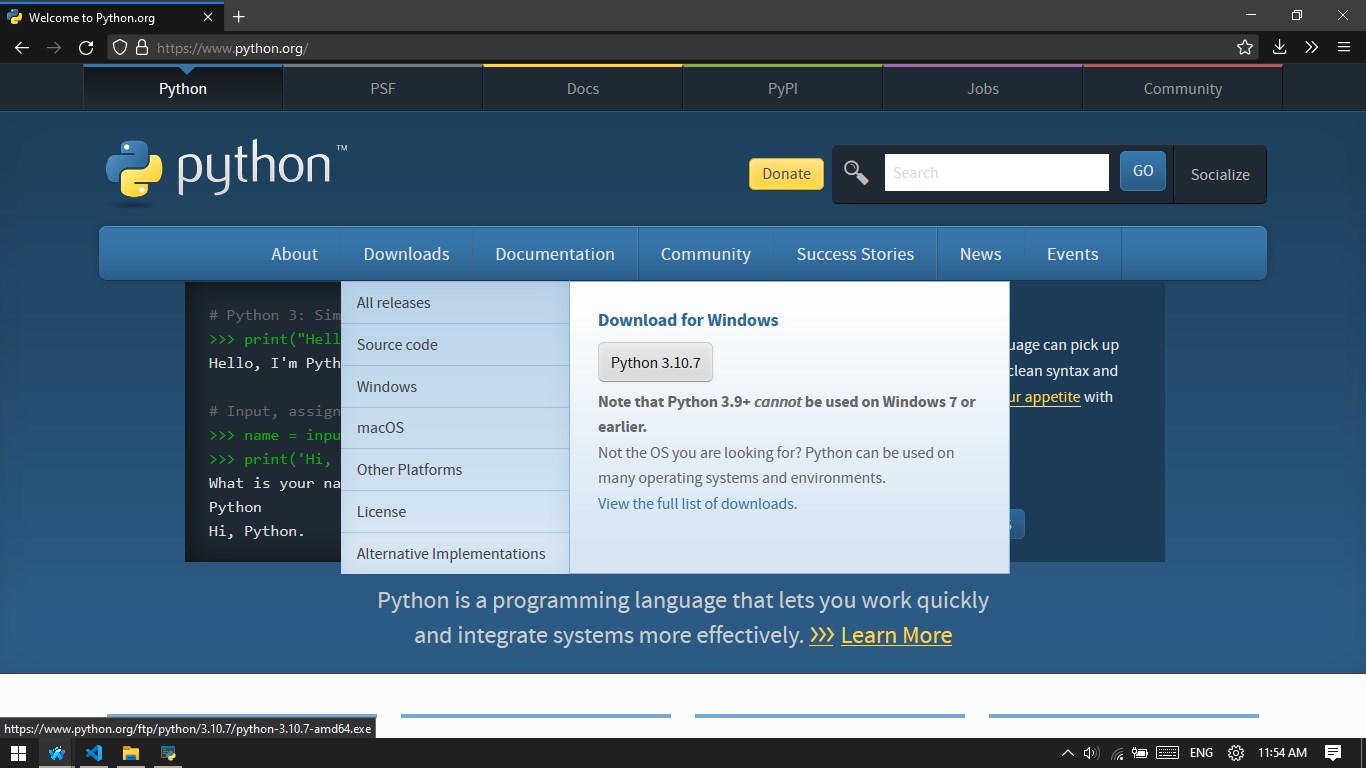Select macOS in Downloads menu
The image size is (1366, 768).
455,428
